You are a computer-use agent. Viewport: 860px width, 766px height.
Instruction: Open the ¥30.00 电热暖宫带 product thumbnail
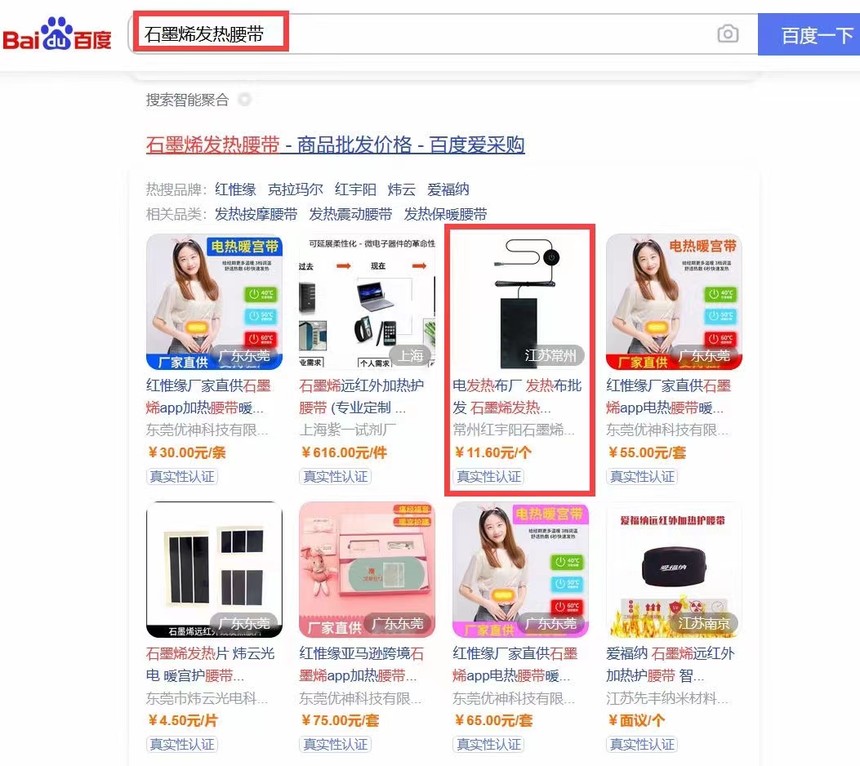pos(214,302)
